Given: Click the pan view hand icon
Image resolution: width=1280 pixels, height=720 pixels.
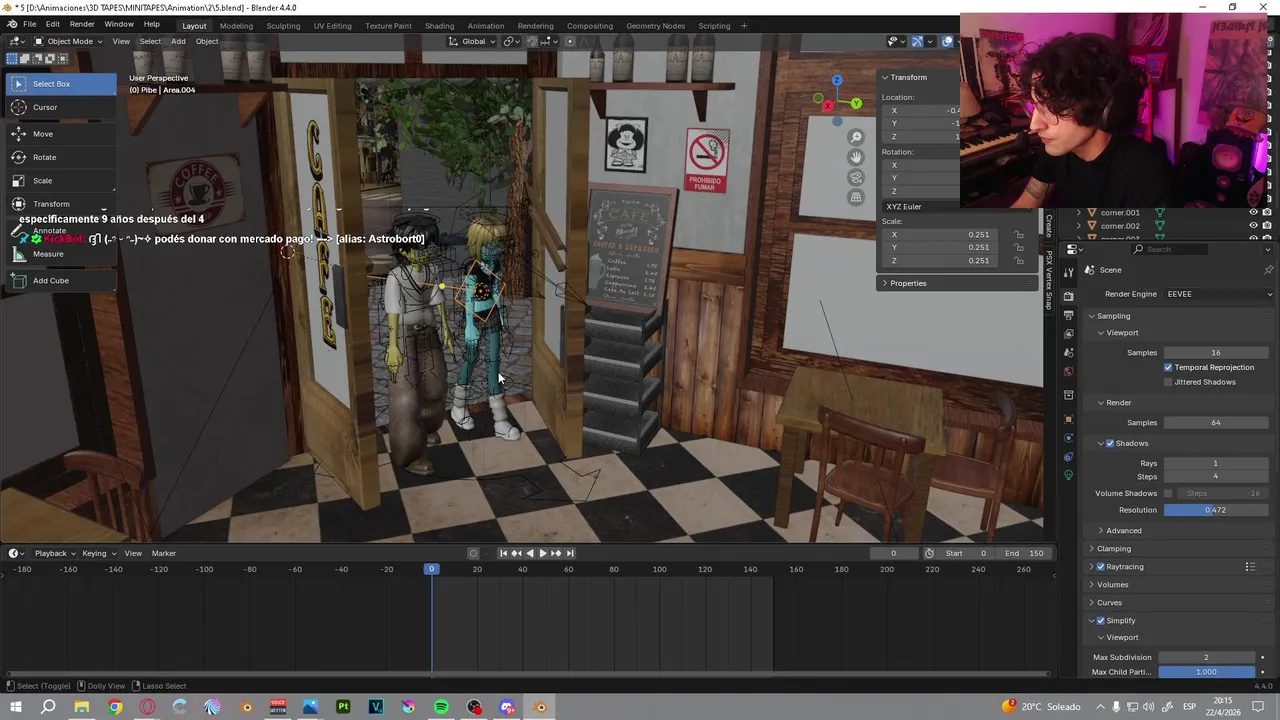Looking at the screenshot, I should 856,157.
